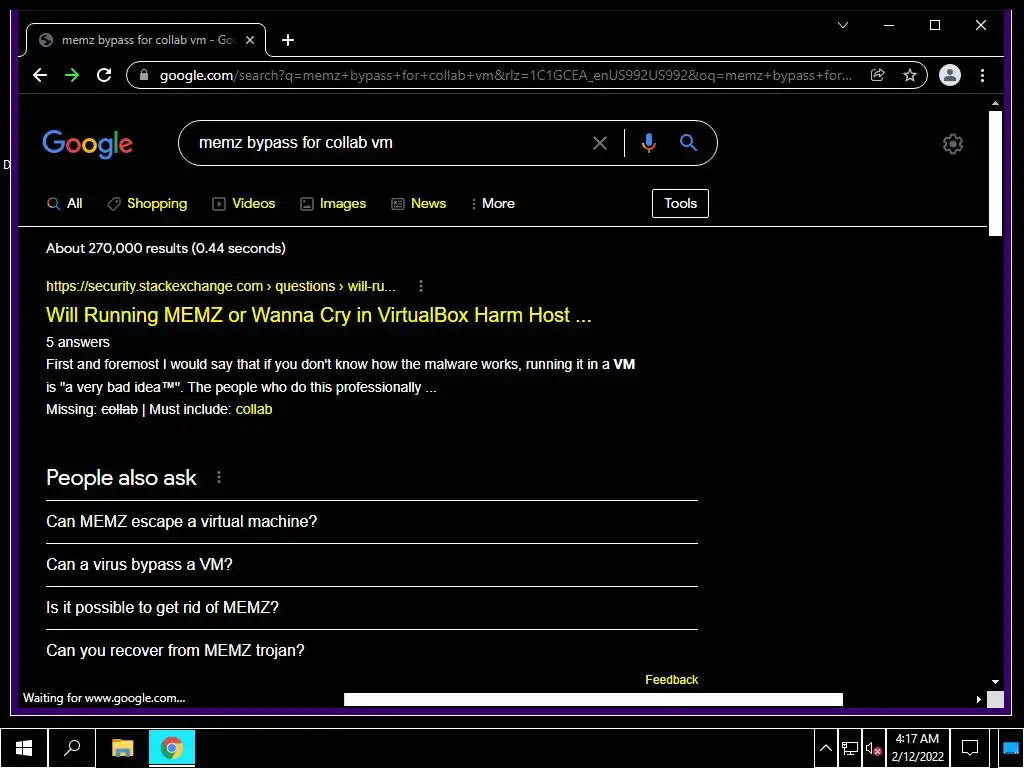The height and width of the screenshot is (768, 1024).
Task: Open search Tools button
Action: pyautogui.click(x=680, y=203)
